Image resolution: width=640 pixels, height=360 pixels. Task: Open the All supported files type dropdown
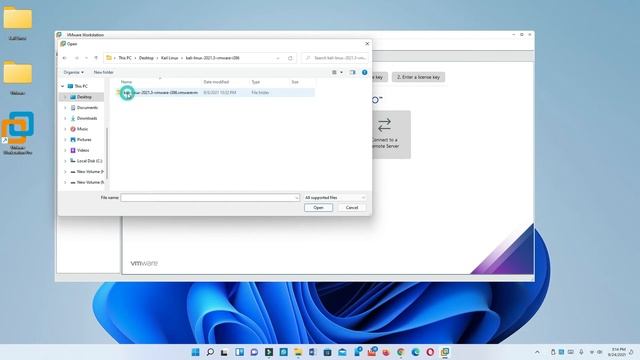(x=334, y=198)
